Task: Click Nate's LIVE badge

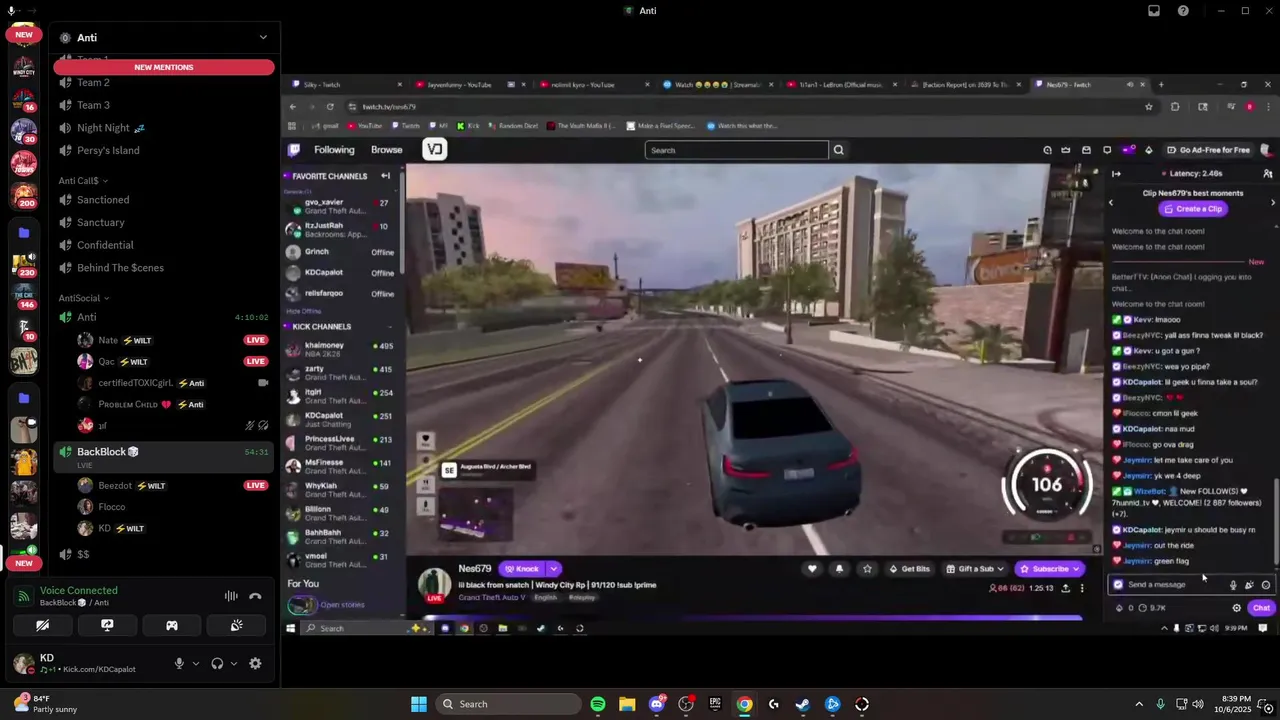Action: pos(256,340)
